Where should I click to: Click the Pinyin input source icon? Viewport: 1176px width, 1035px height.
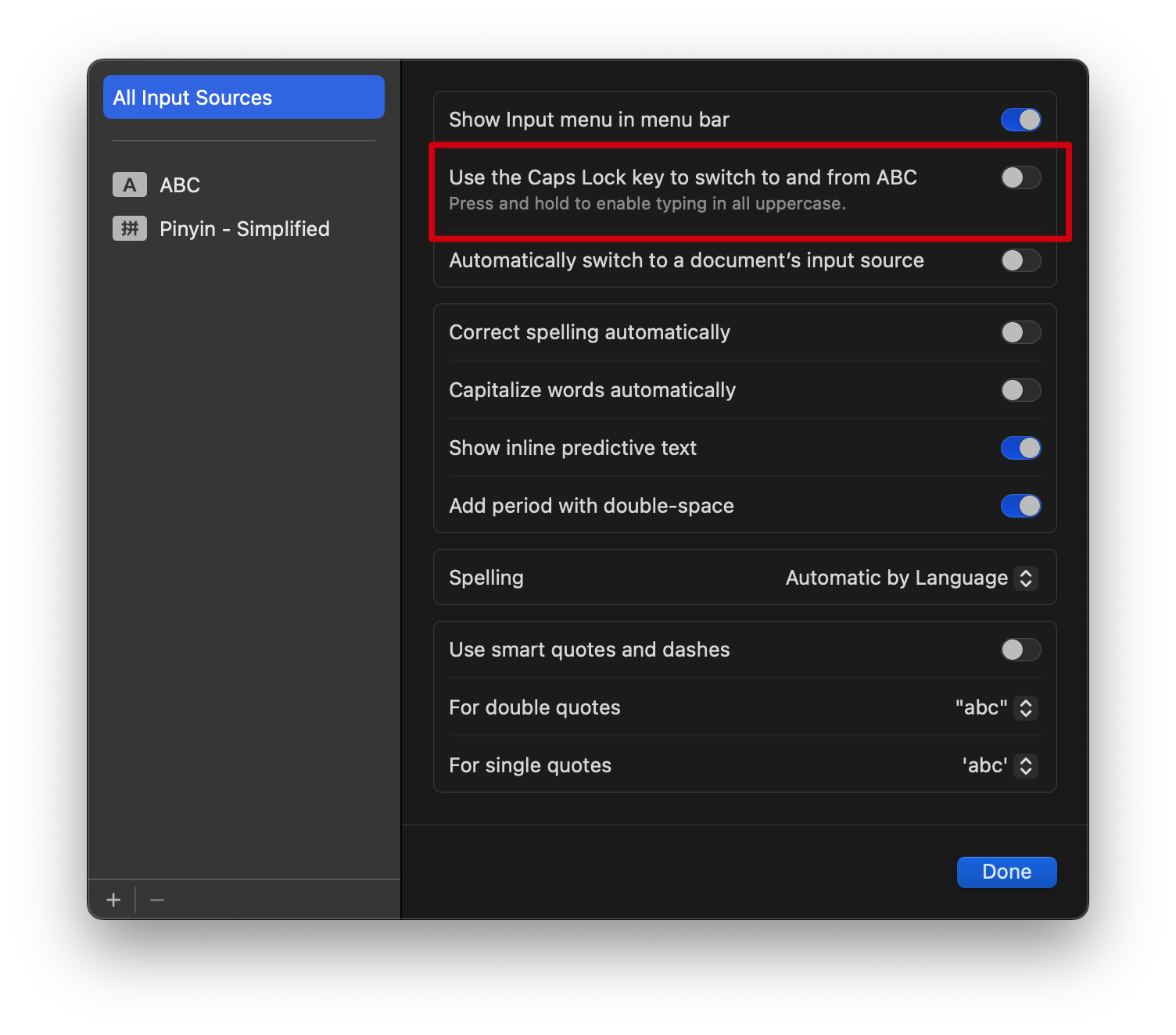(129, 229)
